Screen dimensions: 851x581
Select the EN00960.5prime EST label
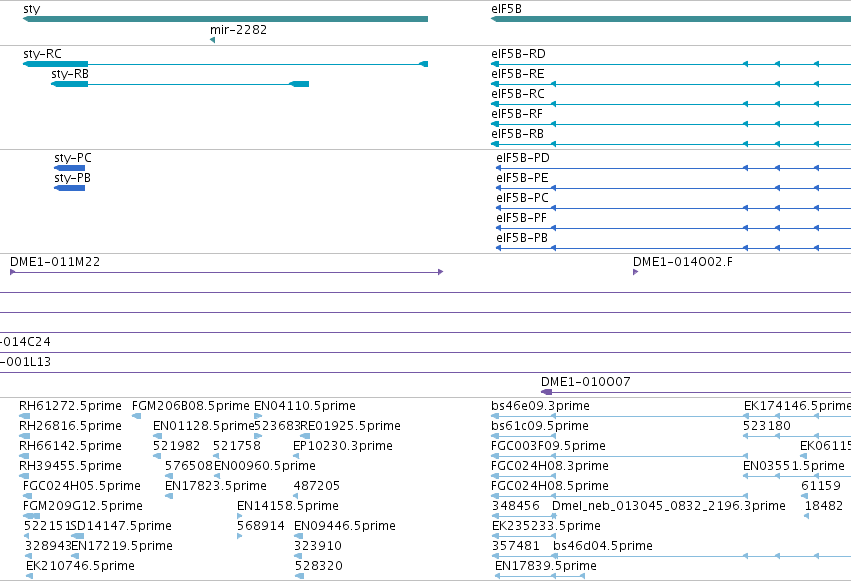coord(265,466)
